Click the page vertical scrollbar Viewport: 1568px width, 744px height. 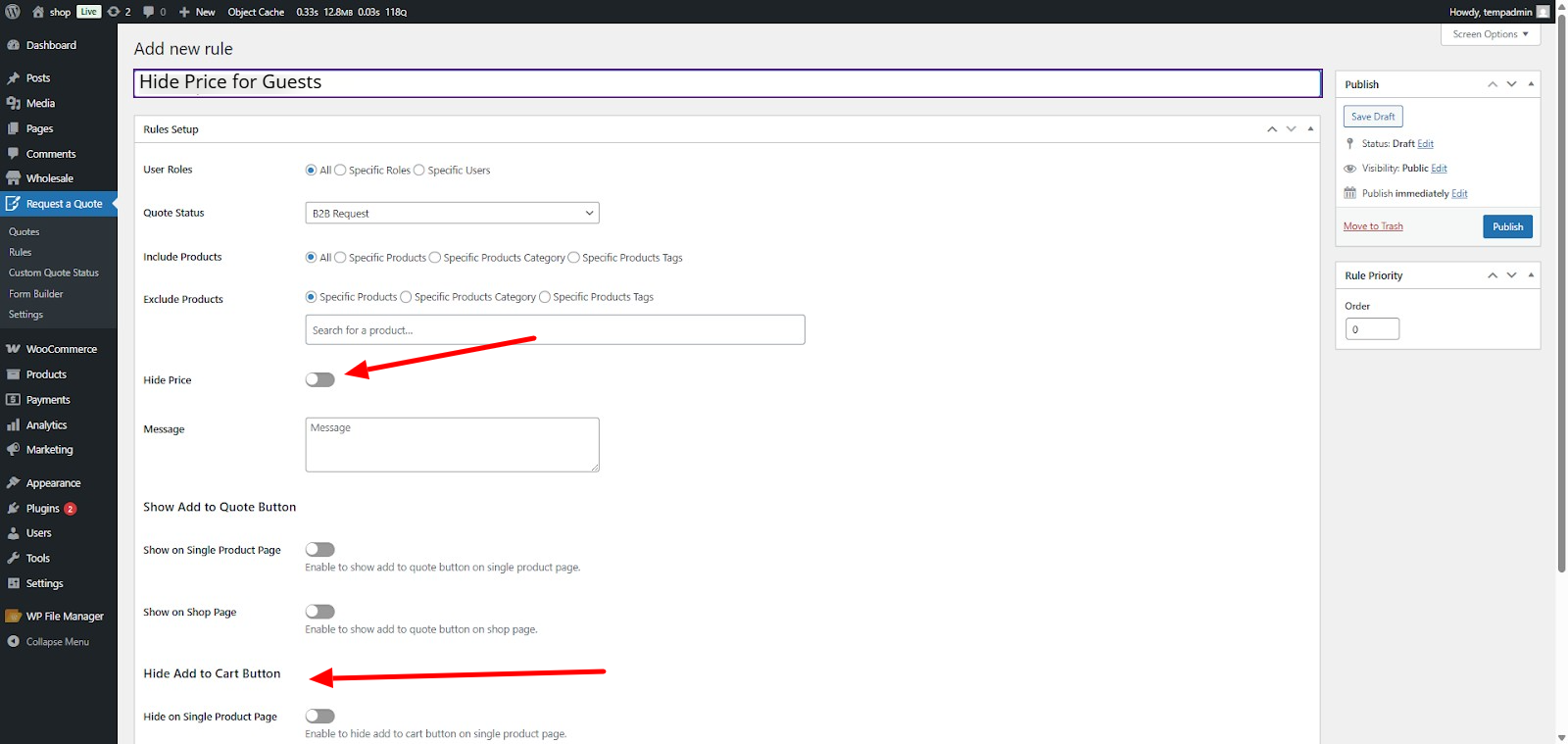click(1561, 294)
